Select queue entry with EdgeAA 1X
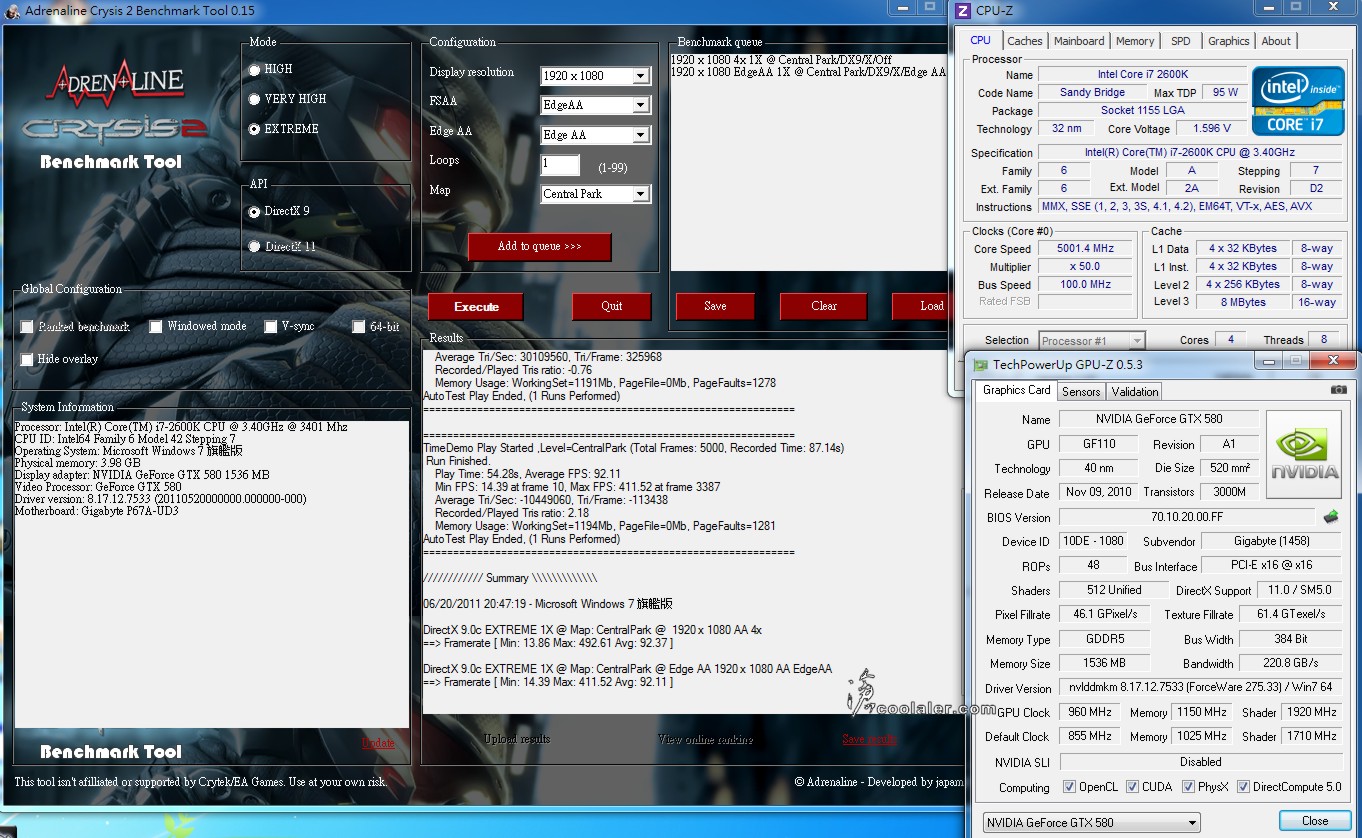 (808, 72)
